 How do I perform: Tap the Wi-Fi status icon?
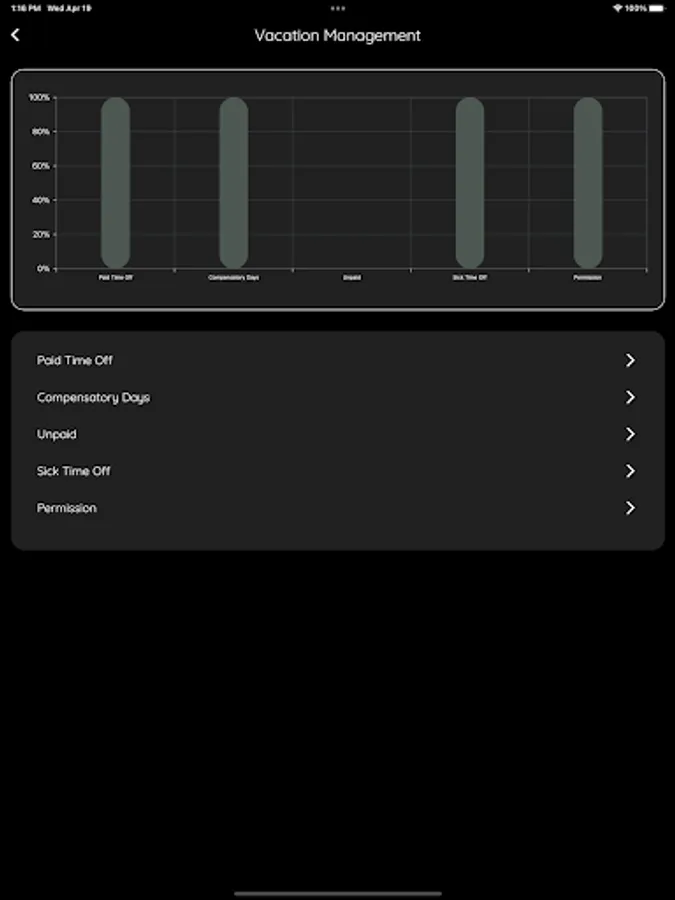click(618, 8)
